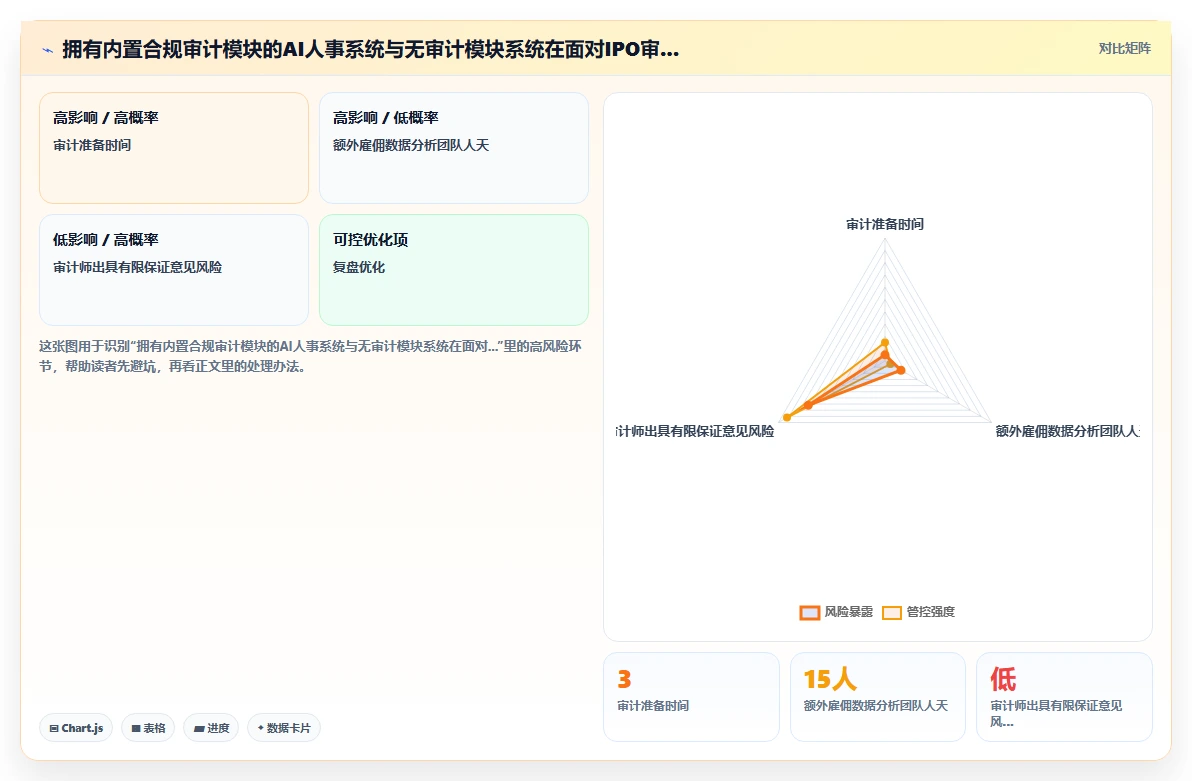This screenshot has height=781, width=1192.
Task: Select the 可控优化项 green card
Action: pyautogui.click(x=454, y=270)
